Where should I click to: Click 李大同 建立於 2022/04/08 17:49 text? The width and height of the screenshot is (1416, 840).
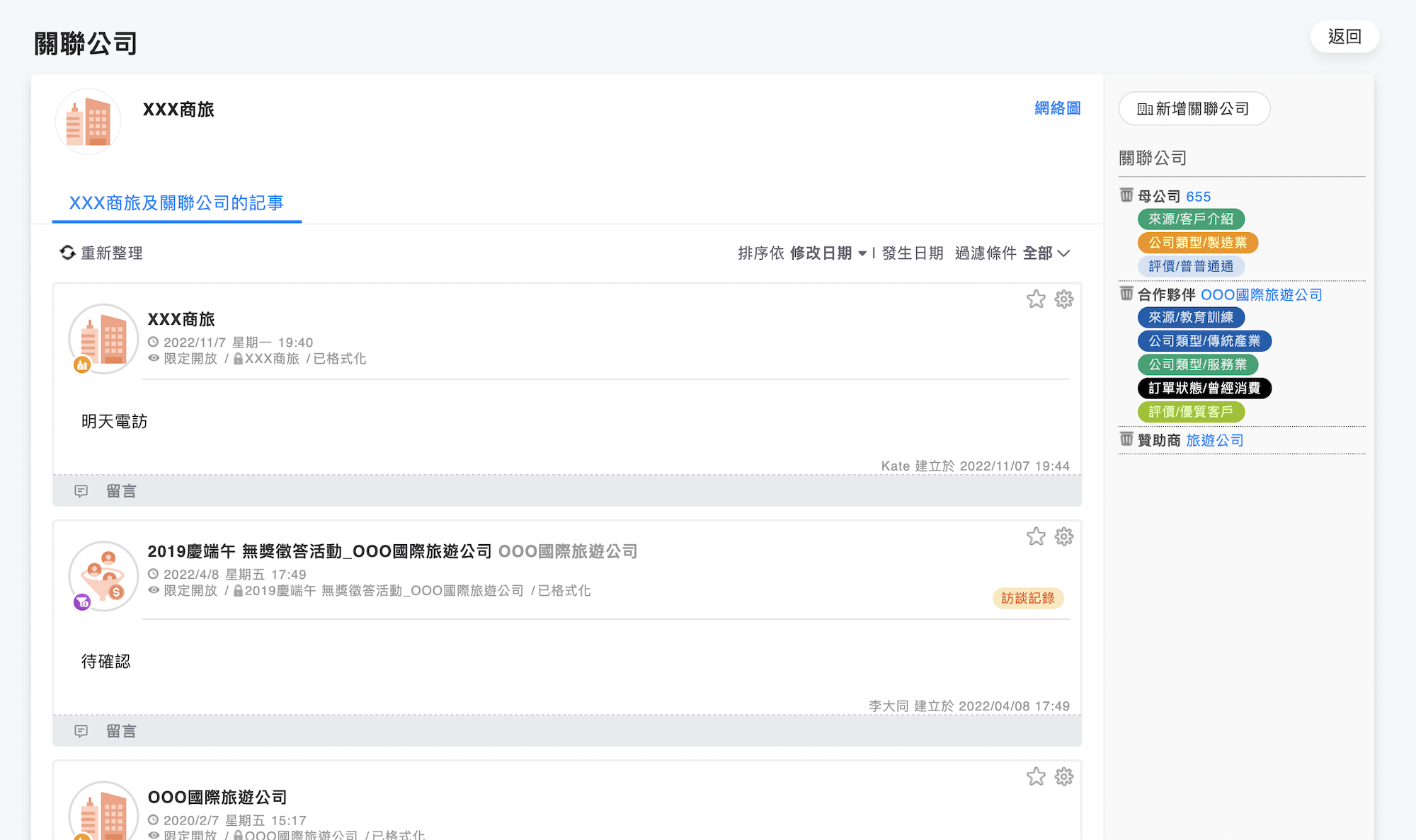click(x=969, y=706)
